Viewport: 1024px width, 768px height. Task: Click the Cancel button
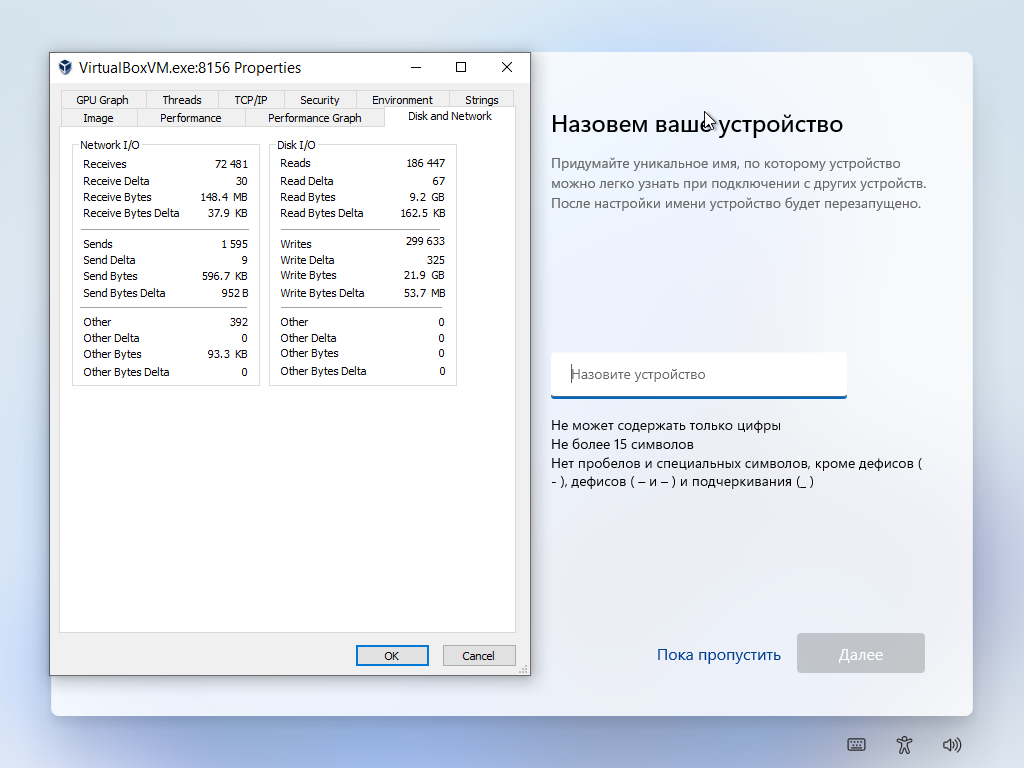(479, 656)
